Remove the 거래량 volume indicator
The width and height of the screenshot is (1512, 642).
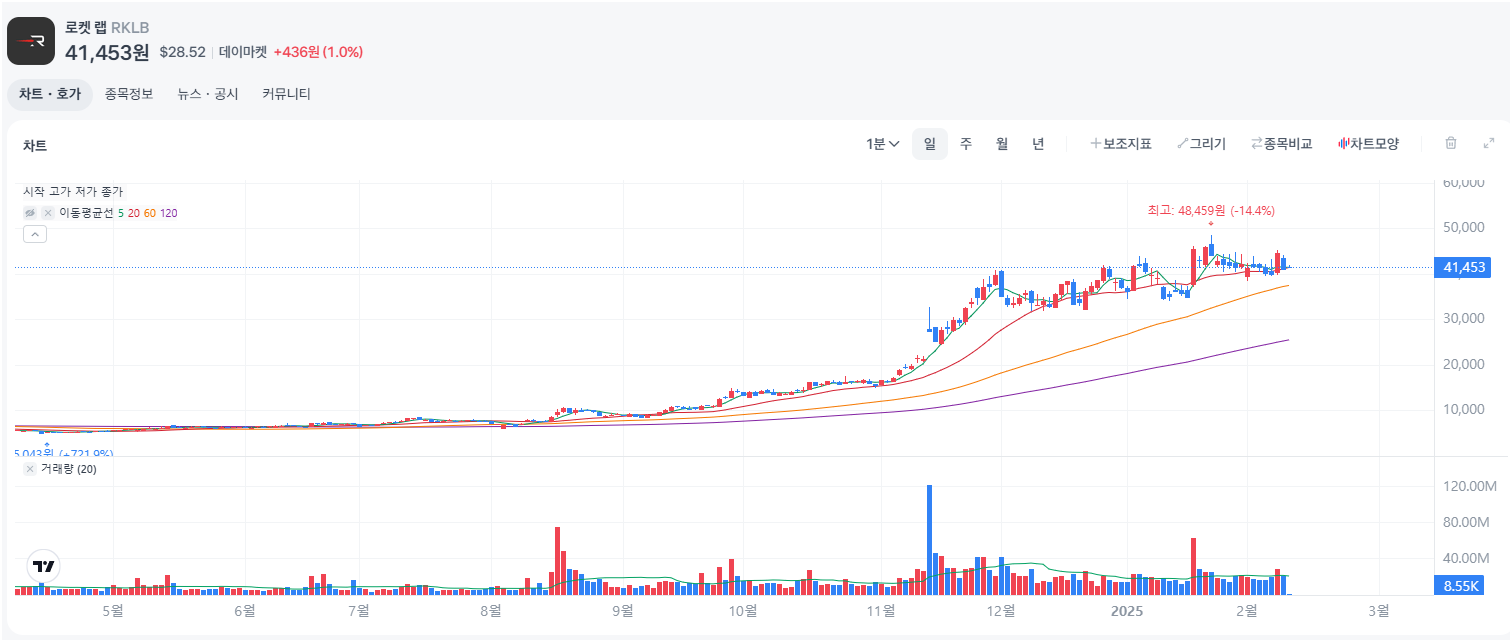tap(29, 469)
